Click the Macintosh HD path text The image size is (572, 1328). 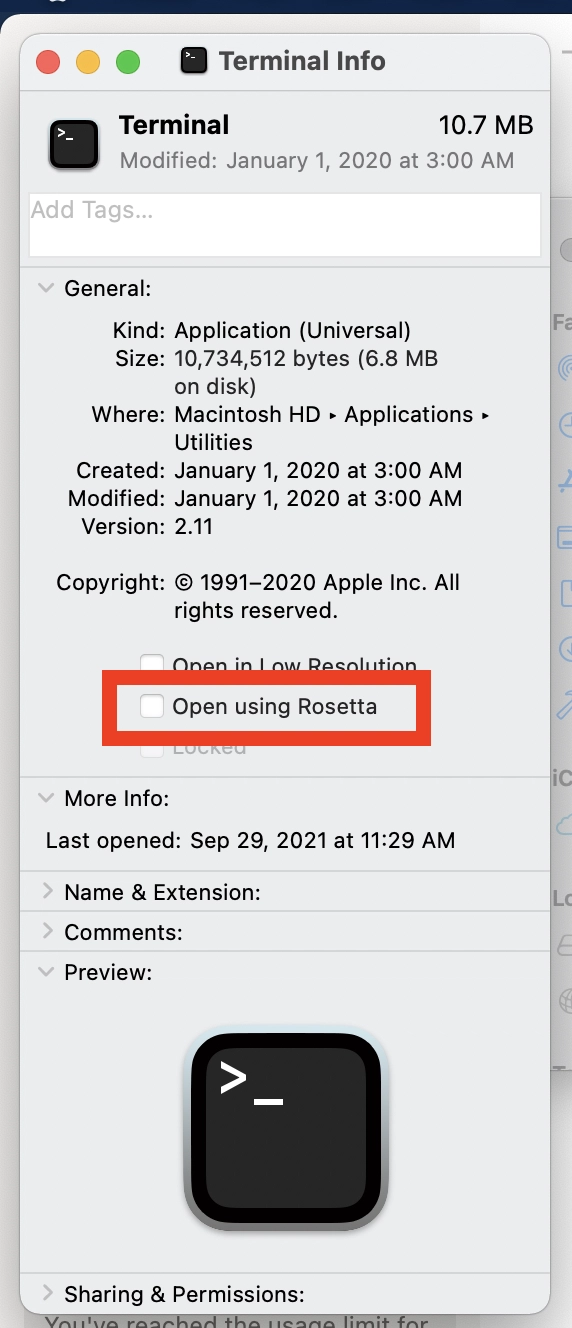[247, 414]
